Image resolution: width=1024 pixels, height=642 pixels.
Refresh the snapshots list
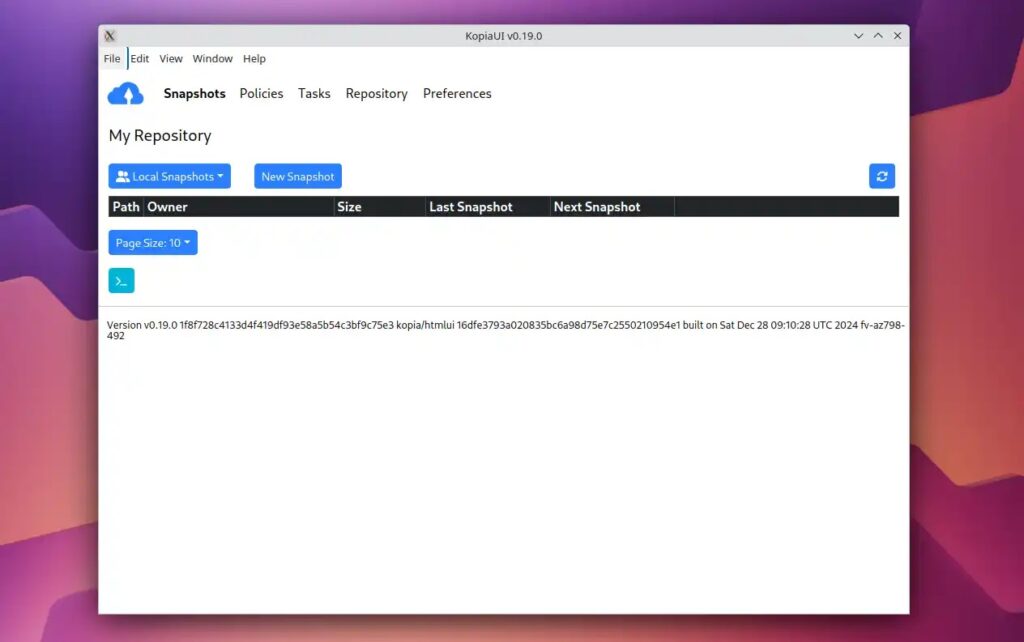pos(881,176)
